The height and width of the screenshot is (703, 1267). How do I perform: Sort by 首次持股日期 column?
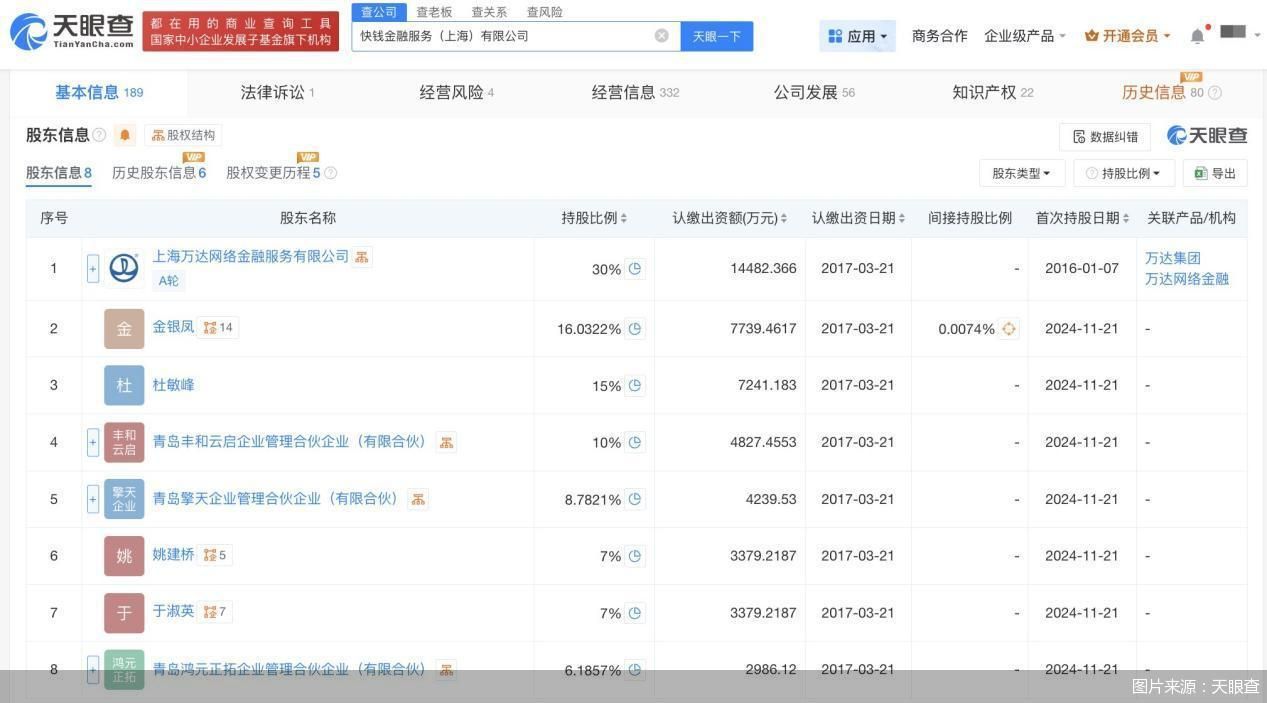tap(1082, 218)
